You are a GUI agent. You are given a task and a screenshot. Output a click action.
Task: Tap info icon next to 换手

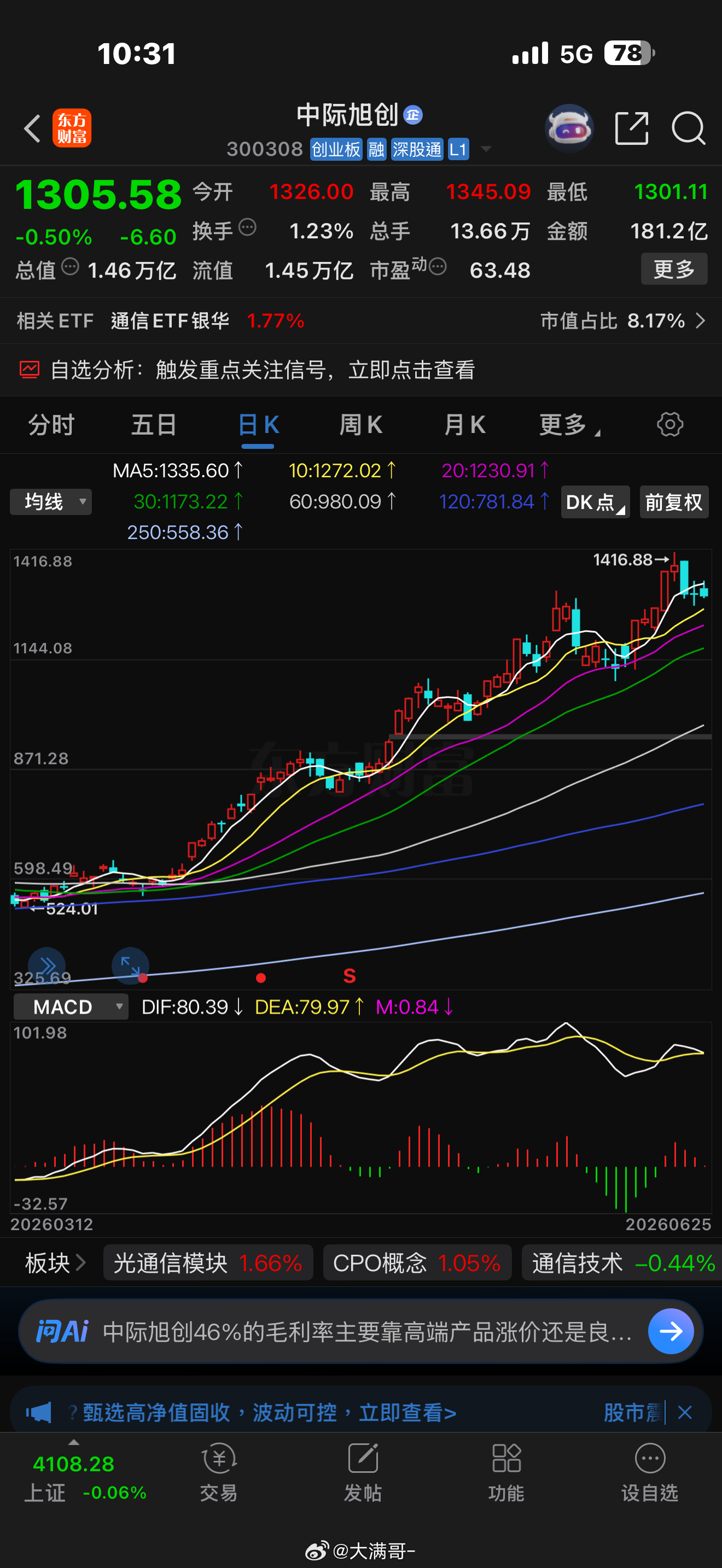tap(247, 227)
